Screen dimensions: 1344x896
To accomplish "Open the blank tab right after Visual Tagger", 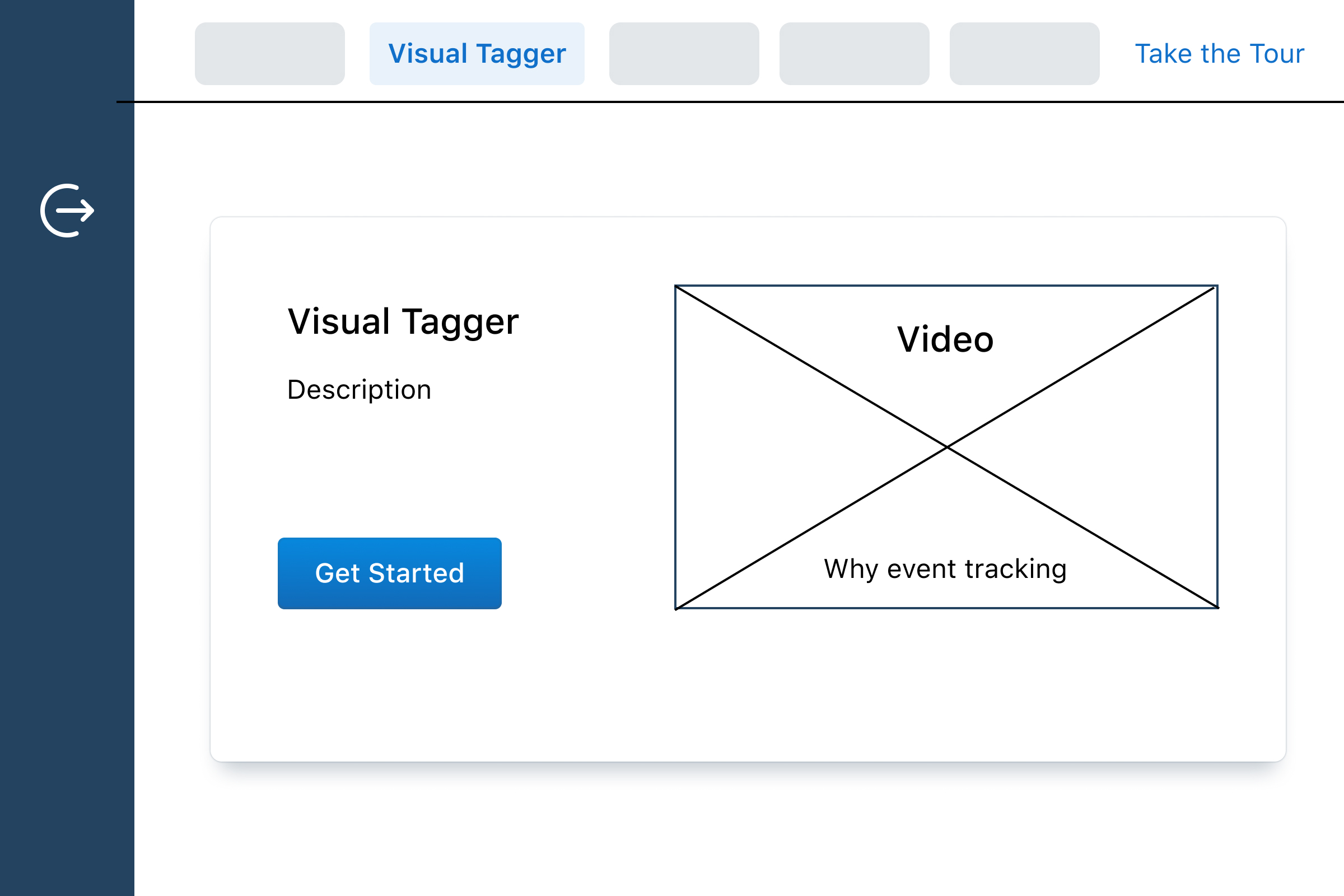I will tap(684, 54).
